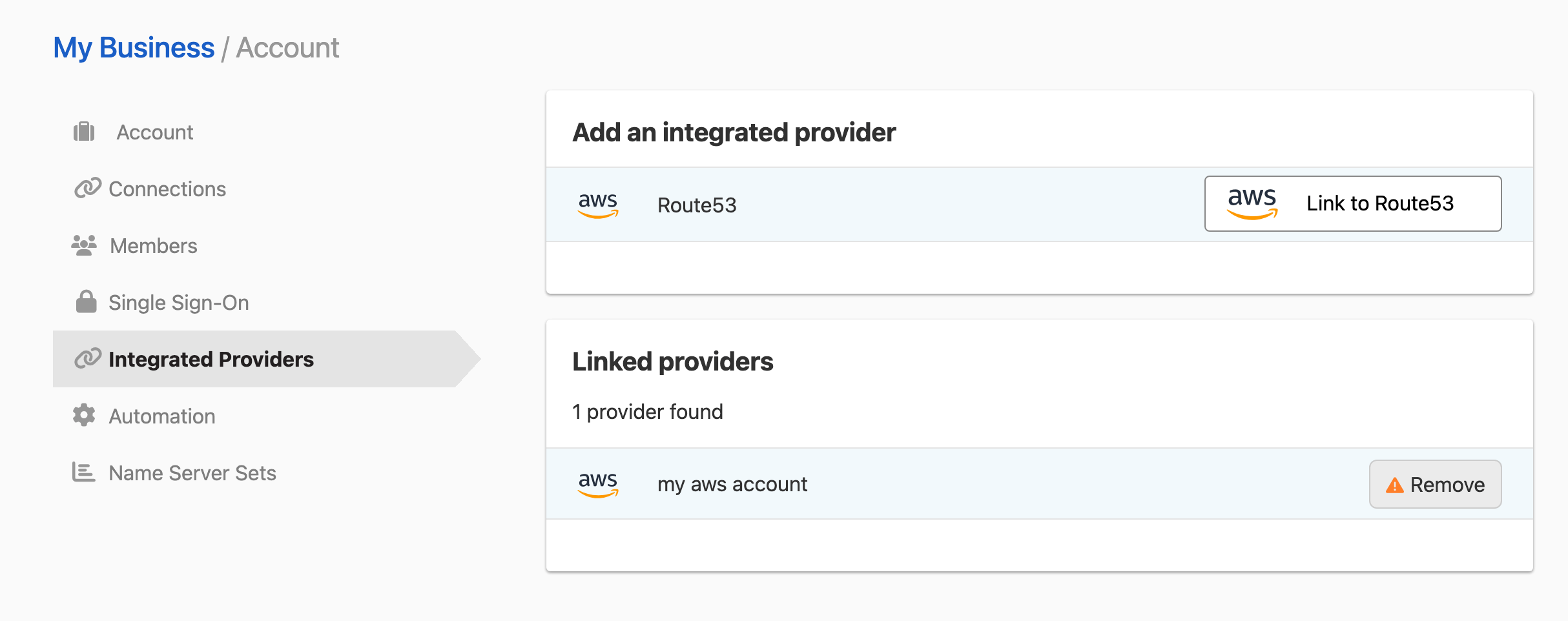Go to the Connections section
Viewport: 1568px width, 621px height.
pos(167,189)
